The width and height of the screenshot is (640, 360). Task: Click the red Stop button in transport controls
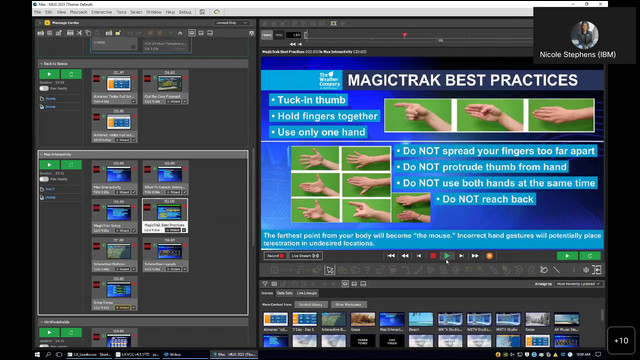[433, 256]
